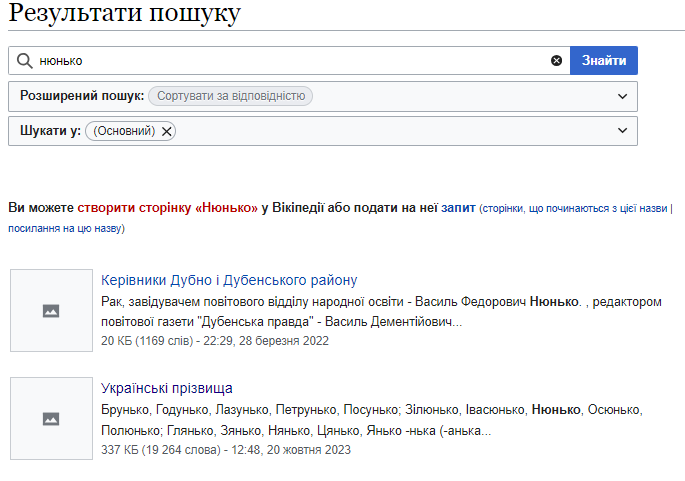685x481 pixels.
Task: Clear the search field with the X icon
Action: point(556,61)
